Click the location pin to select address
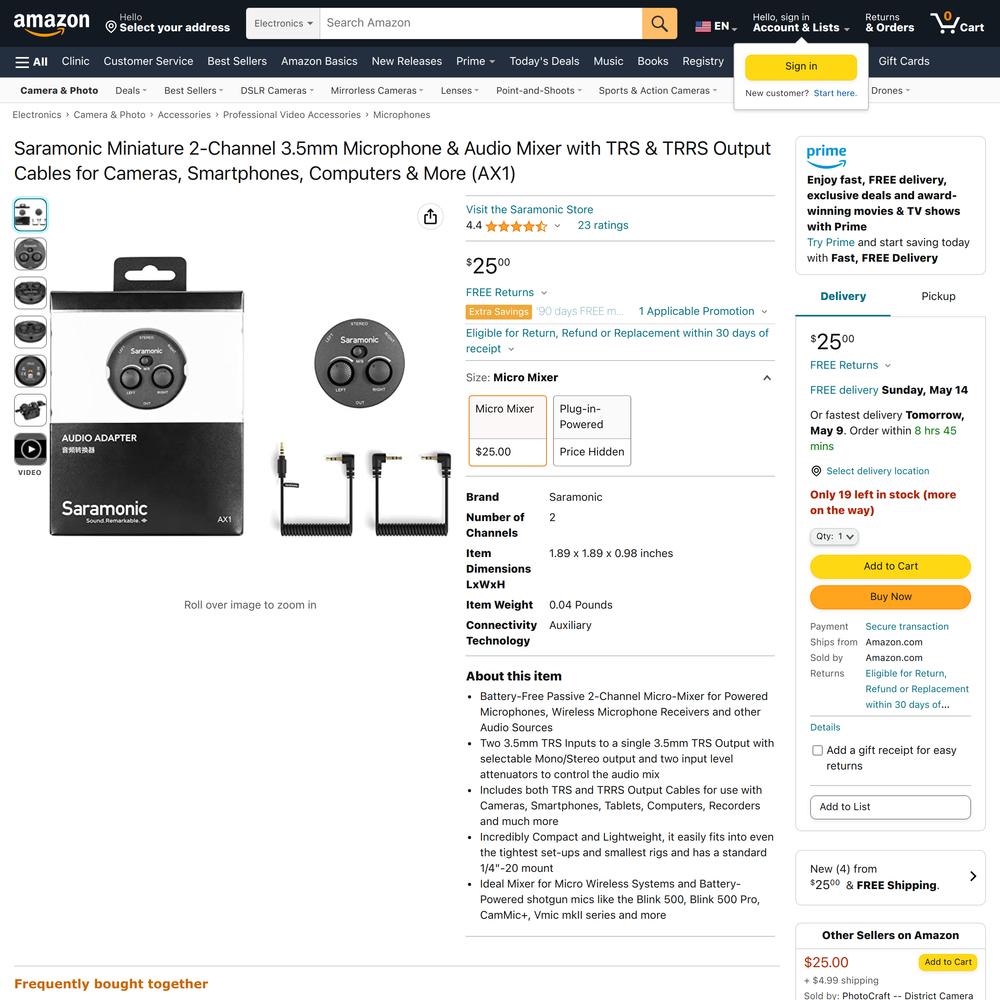This screenshot has width=1000, height=1000. tap(111, 27)
